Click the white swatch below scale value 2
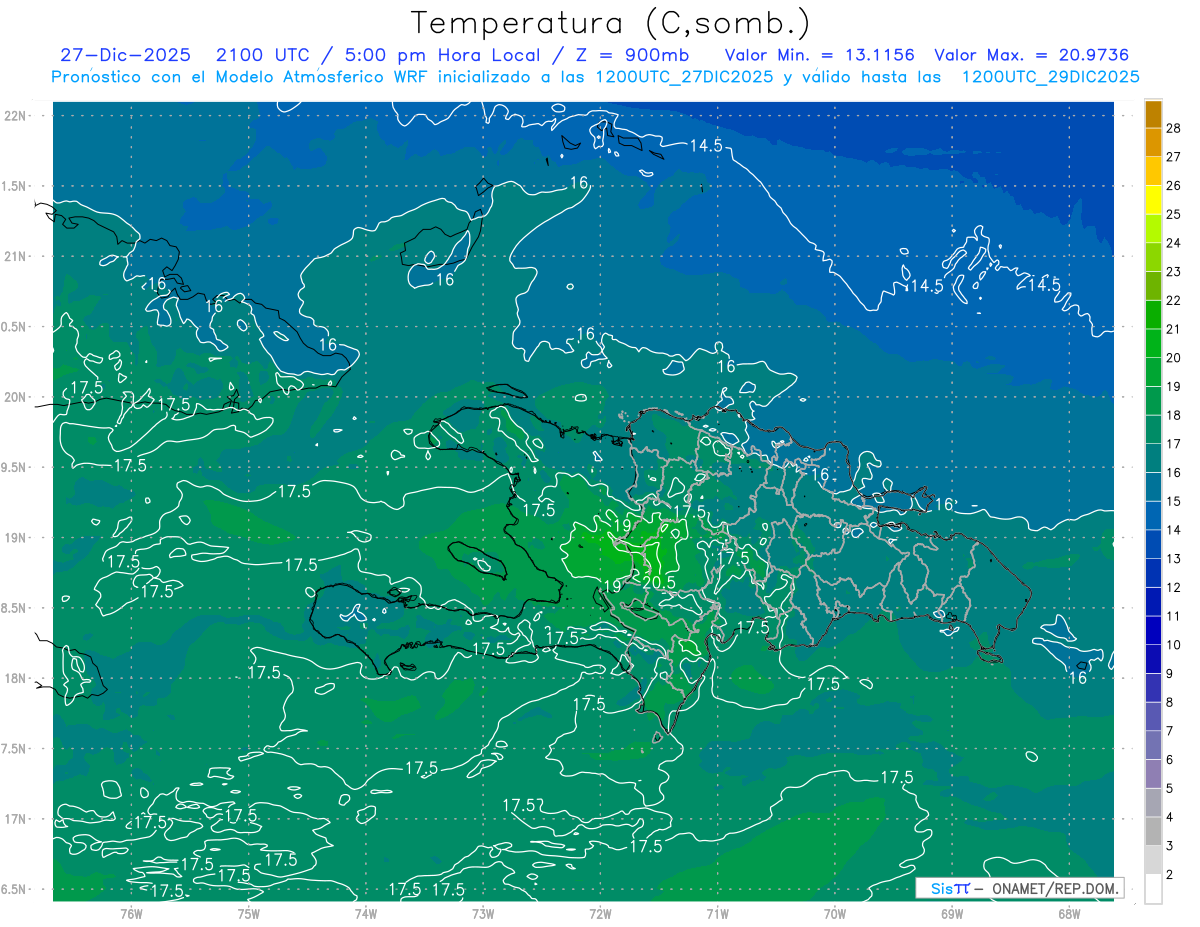 (1154, 889)
